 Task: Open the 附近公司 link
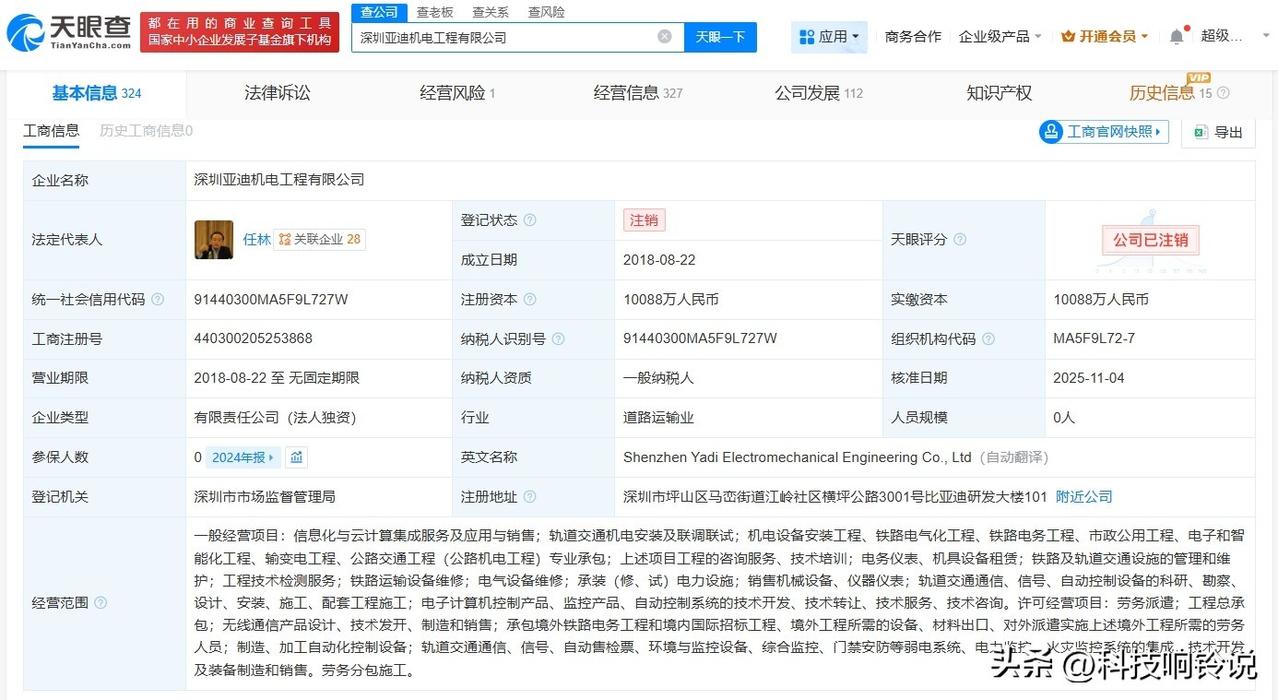click(1084, 497)
